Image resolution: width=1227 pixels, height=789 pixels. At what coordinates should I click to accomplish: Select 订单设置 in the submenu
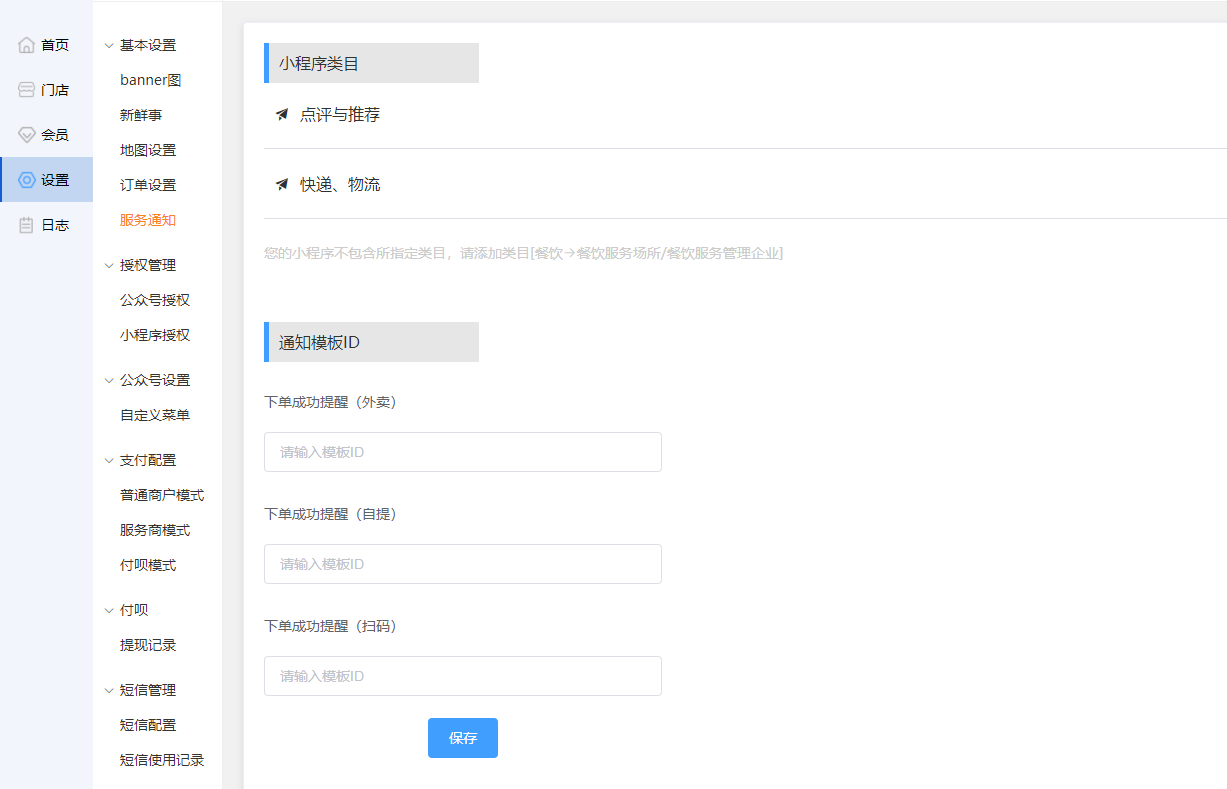click(148, 185)
